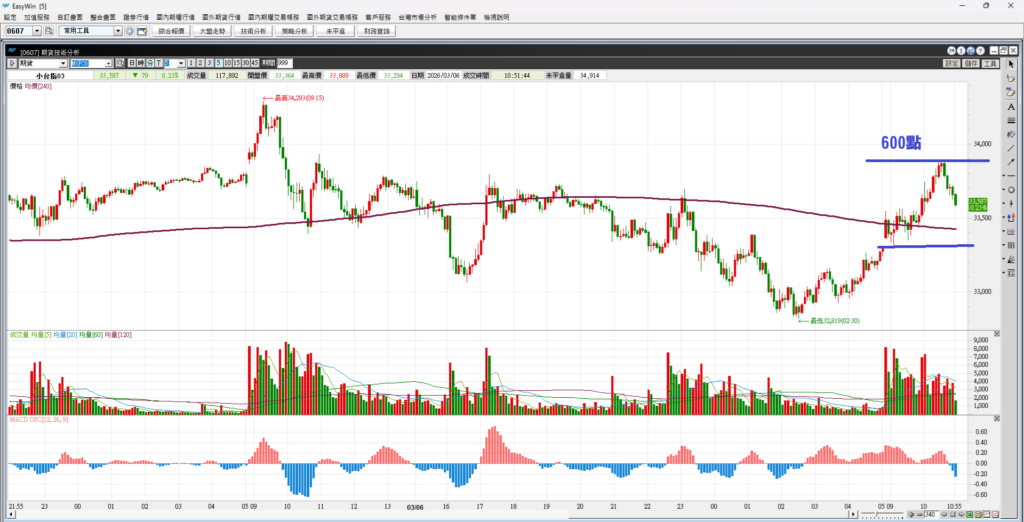Screen dimensions: 1024x522
Task: Select the circle shape drawing tool
Action: [1011, 190]
